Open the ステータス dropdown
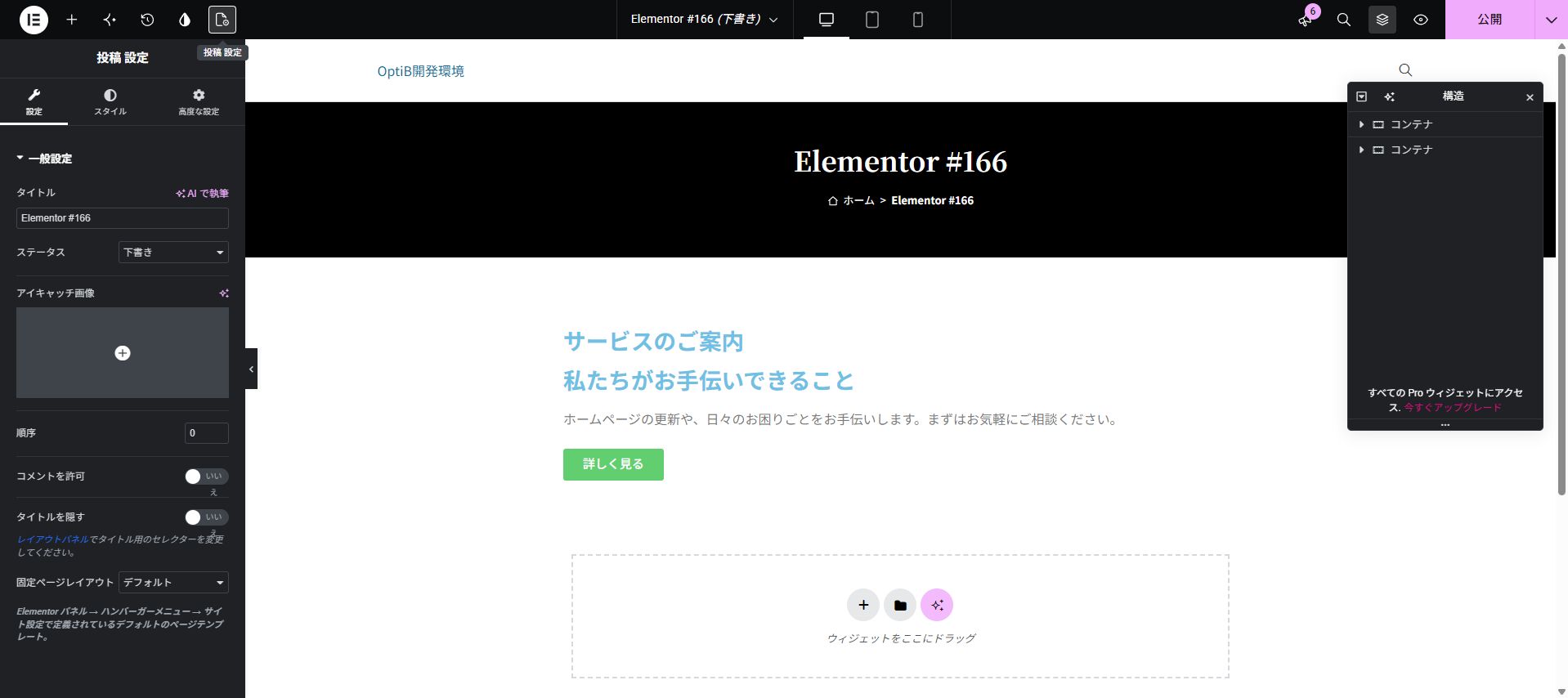This screenshot has width=1568, height=698. [x=173, y=253]
